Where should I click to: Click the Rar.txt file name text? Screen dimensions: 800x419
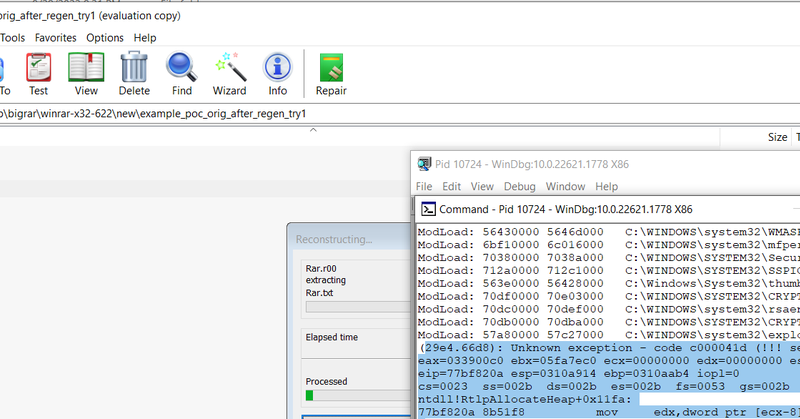click(319, 293)
